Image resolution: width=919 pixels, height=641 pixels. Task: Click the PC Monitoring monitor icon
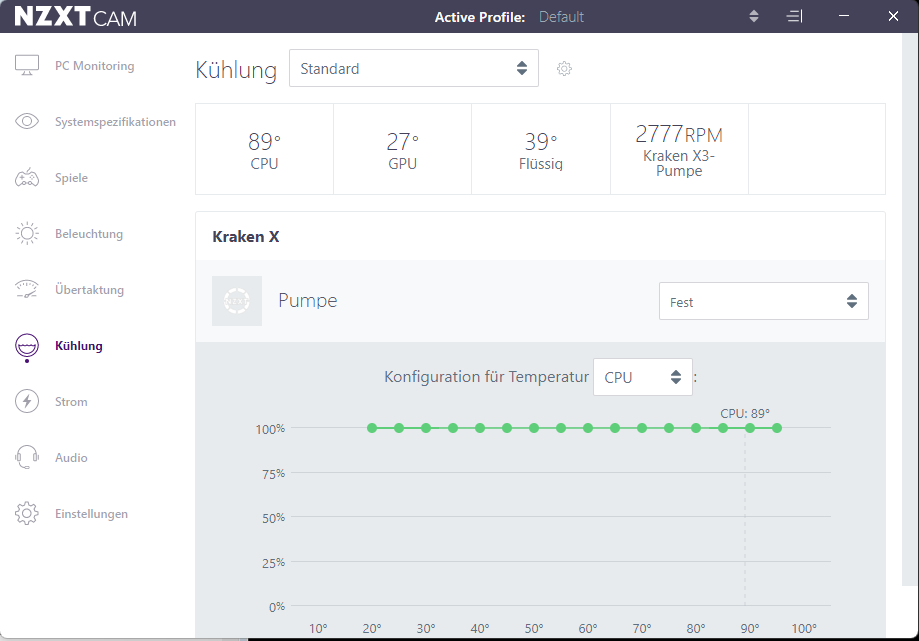tap(27, 66)
